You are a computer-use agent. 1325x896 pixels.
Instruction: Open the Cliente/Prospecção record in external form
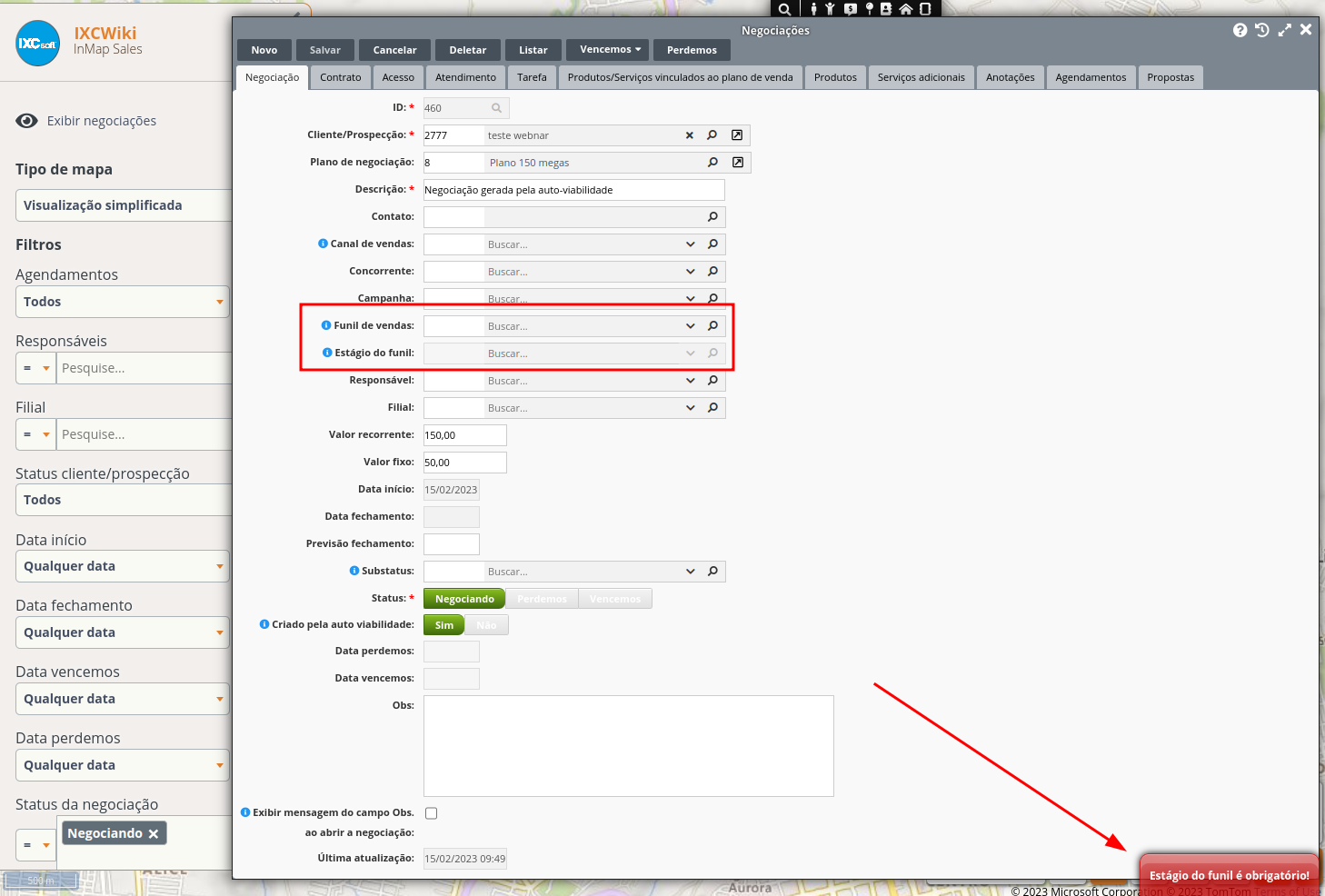click(x=737, y=135)
